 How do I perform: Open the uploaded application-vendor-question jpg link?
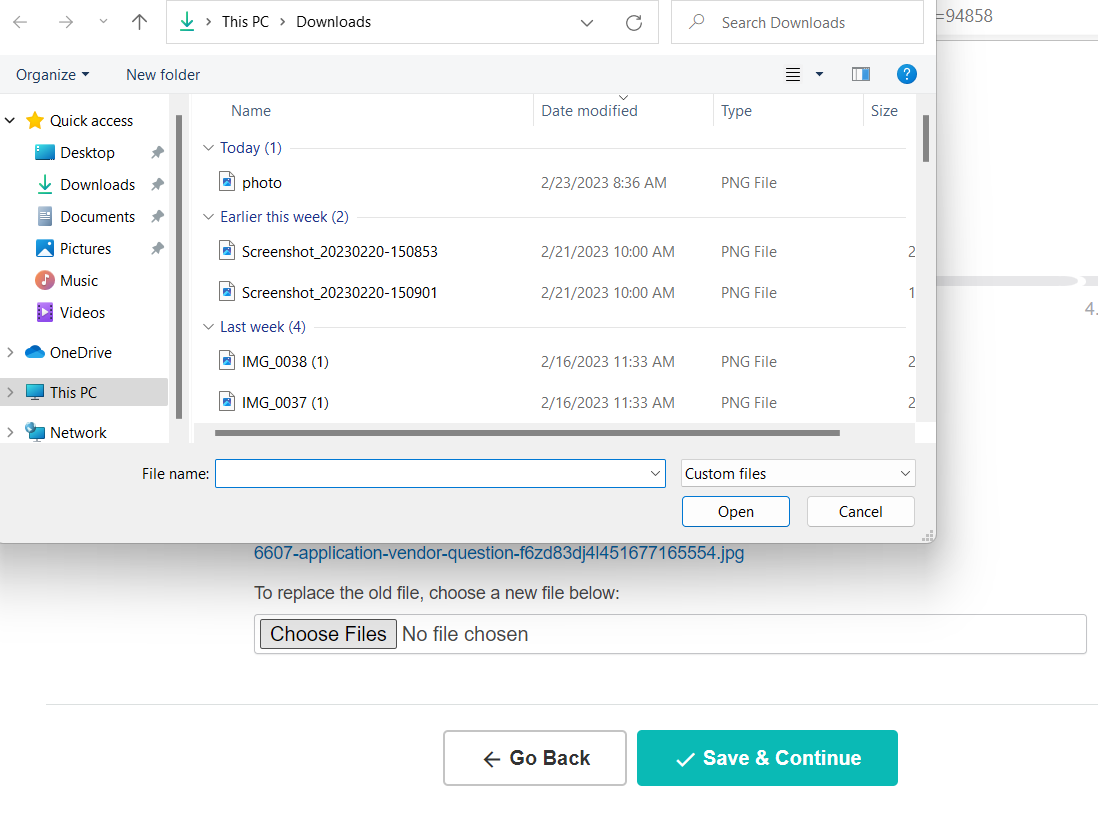pos(499,553)
